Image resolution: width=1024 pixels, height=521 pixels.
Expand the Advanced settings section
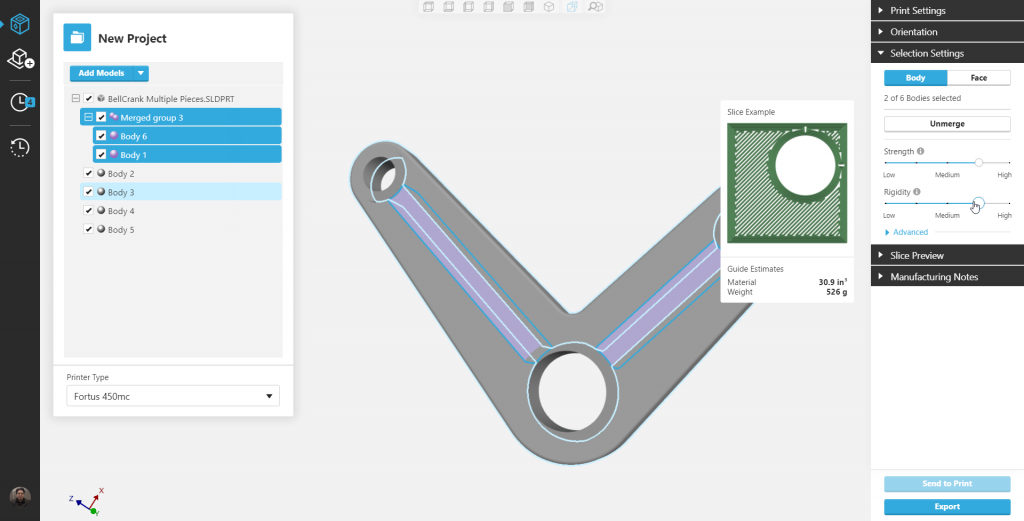906,232
